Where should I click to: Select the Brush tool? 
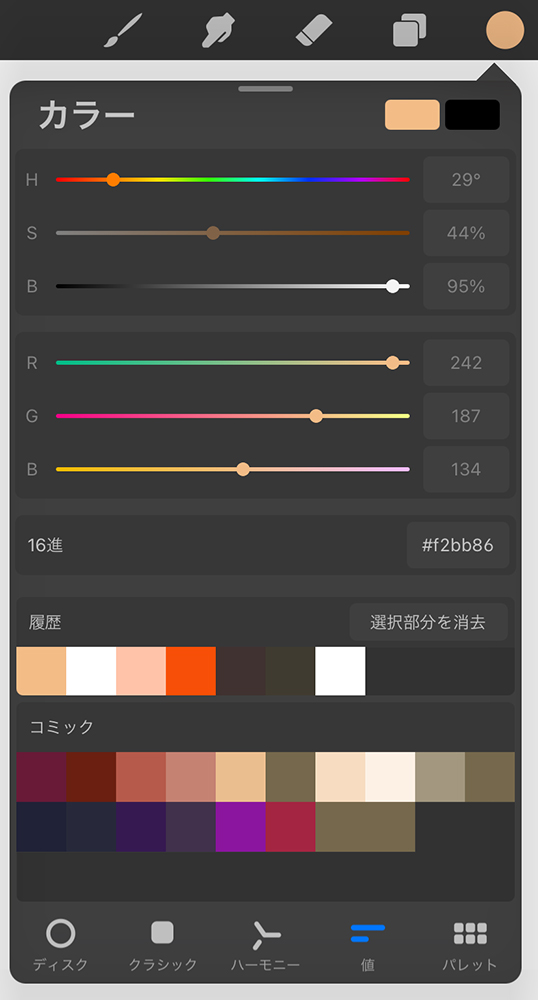click(123, 30)
